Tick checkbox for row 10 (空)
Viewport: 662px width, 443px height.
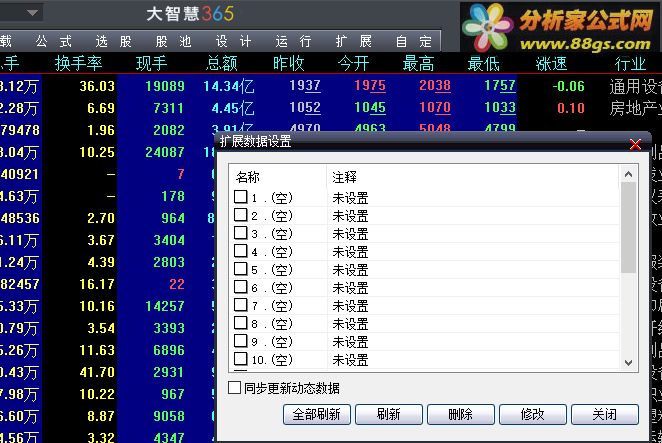tap(241, 359)
